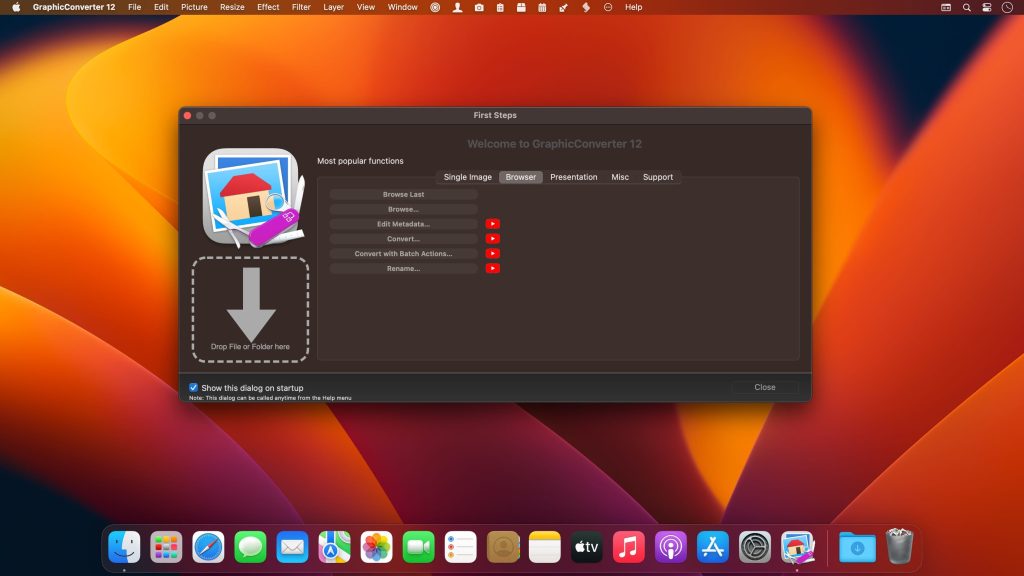Open the Picture menu

tap(194, 7)
